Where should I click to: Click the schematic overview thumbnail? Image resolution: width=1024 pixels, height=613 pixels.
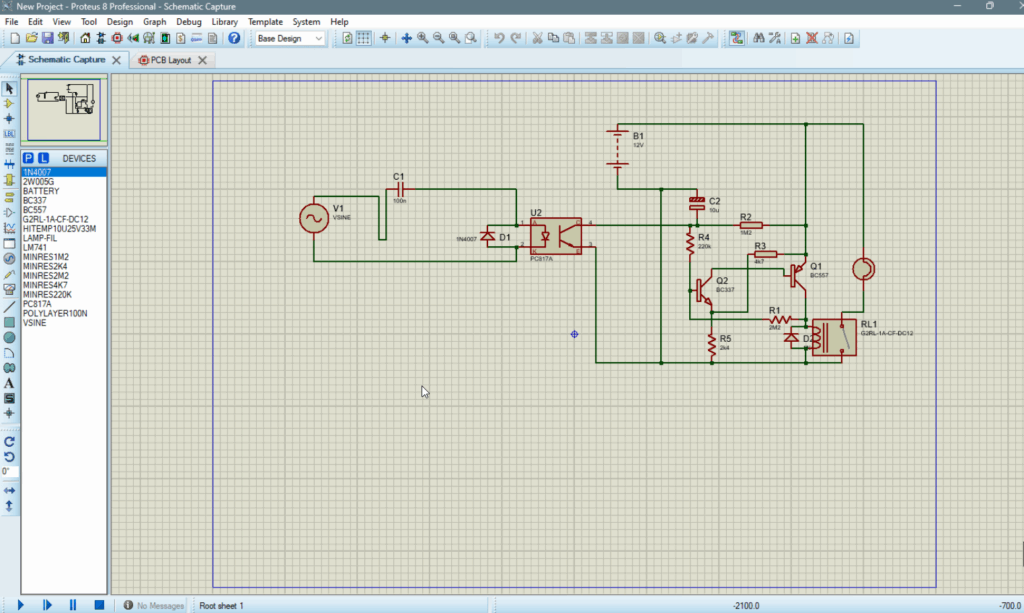coord(64,108)
